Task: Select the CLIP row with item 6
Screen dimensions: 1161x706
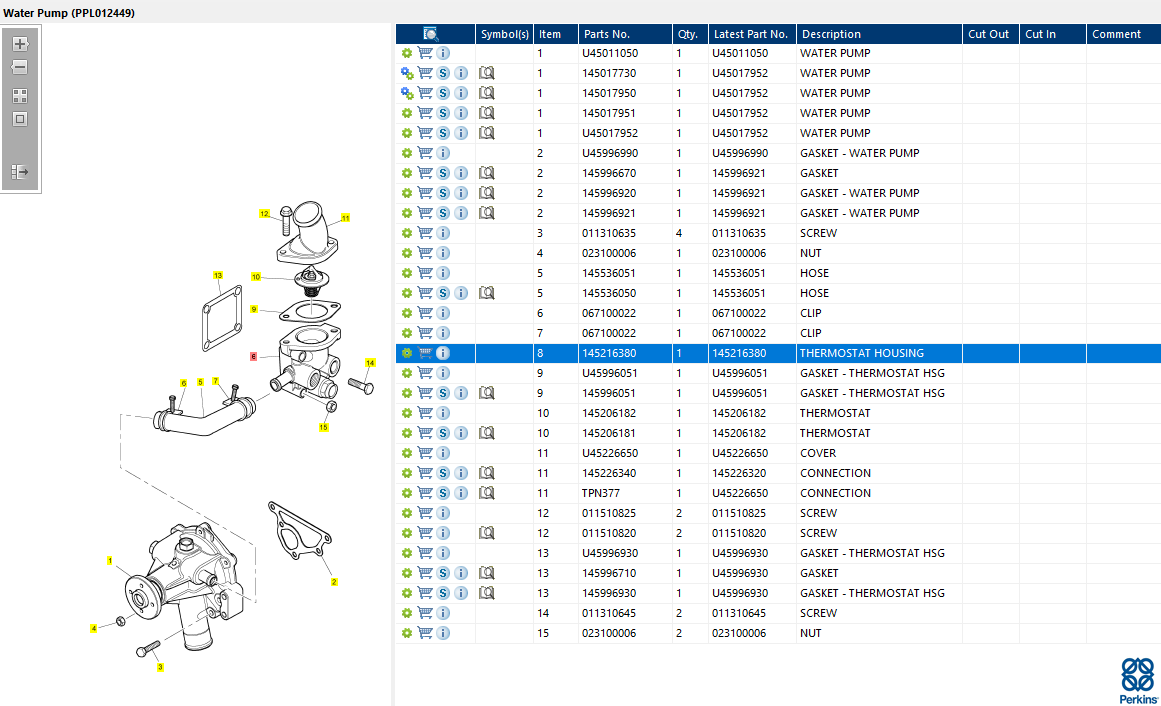Action: [x=778, y=313]
